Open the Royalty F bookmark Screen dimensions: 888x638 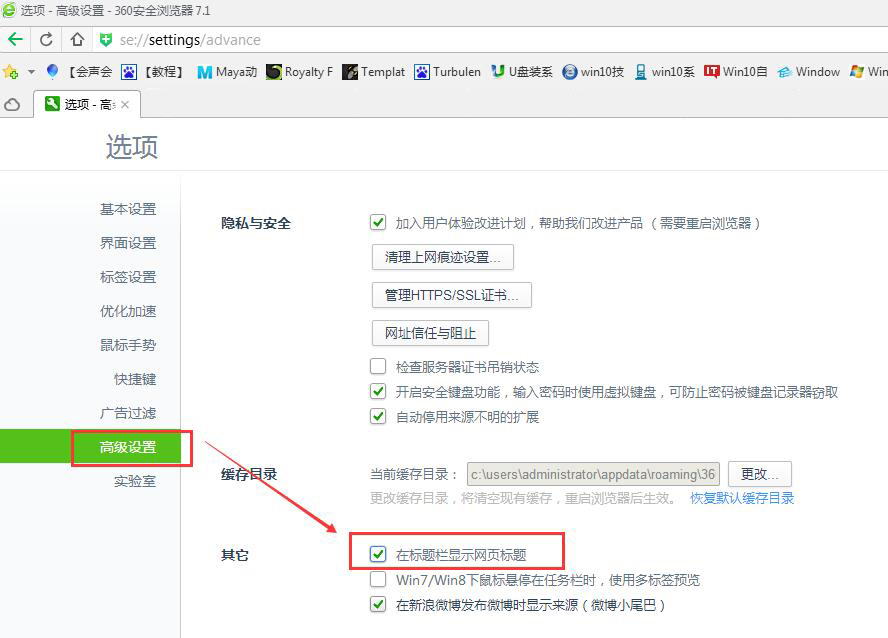coord(300,72)
